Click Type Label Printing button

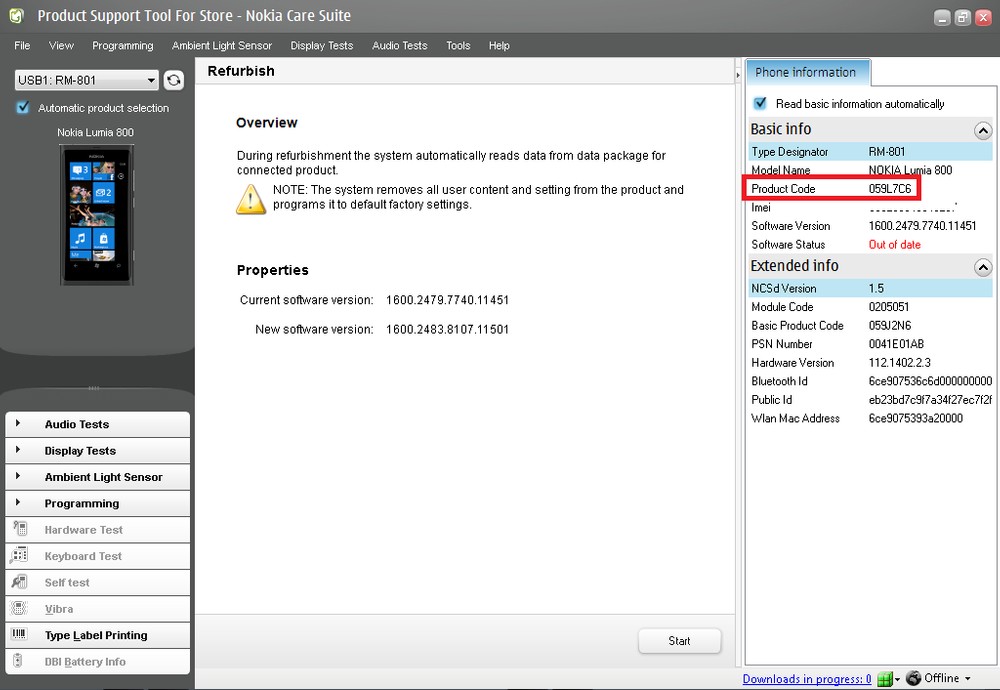pyautogui.click(x=98, y=635)
